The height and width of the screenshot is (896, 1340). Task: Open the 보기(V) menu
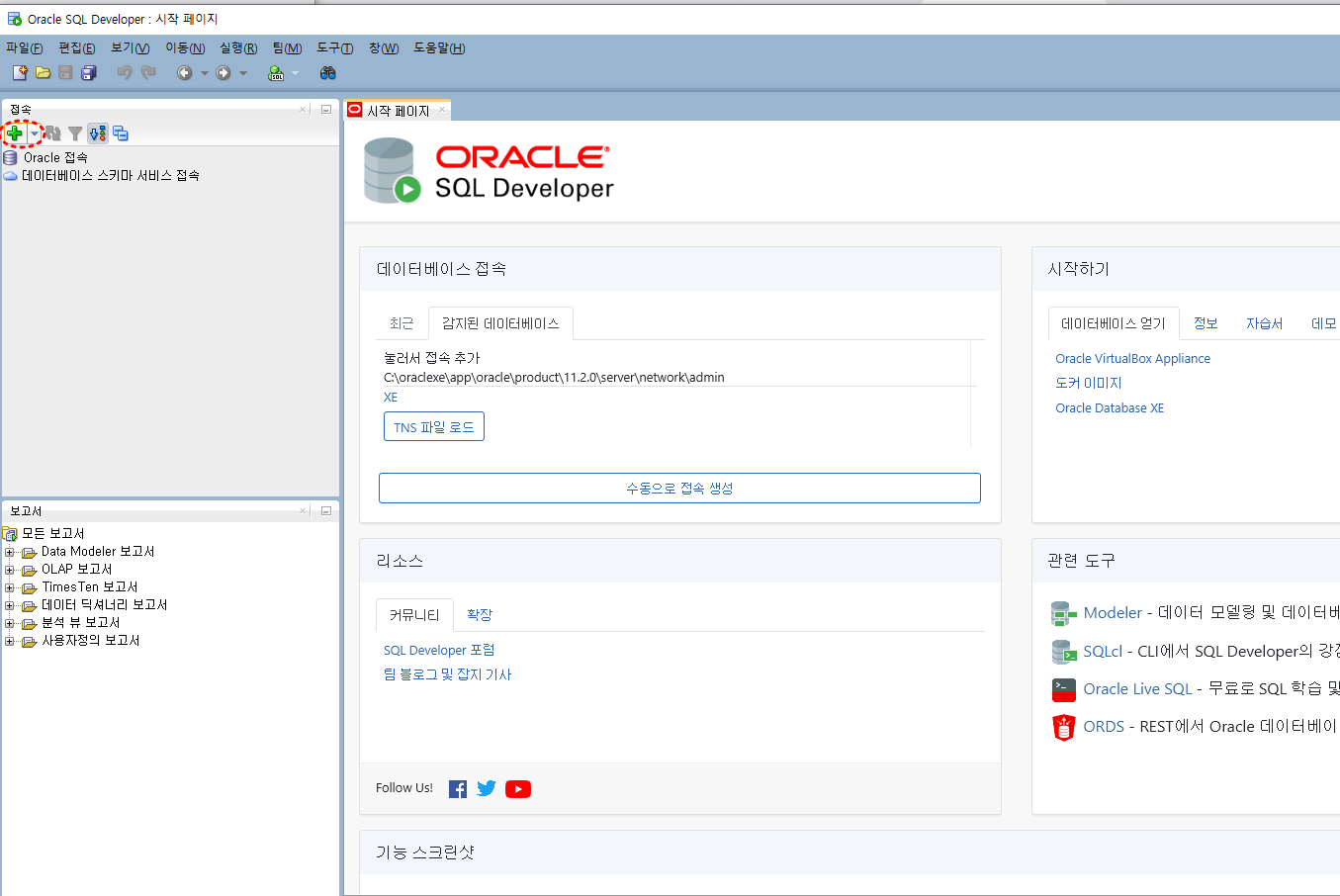[131, 47]
